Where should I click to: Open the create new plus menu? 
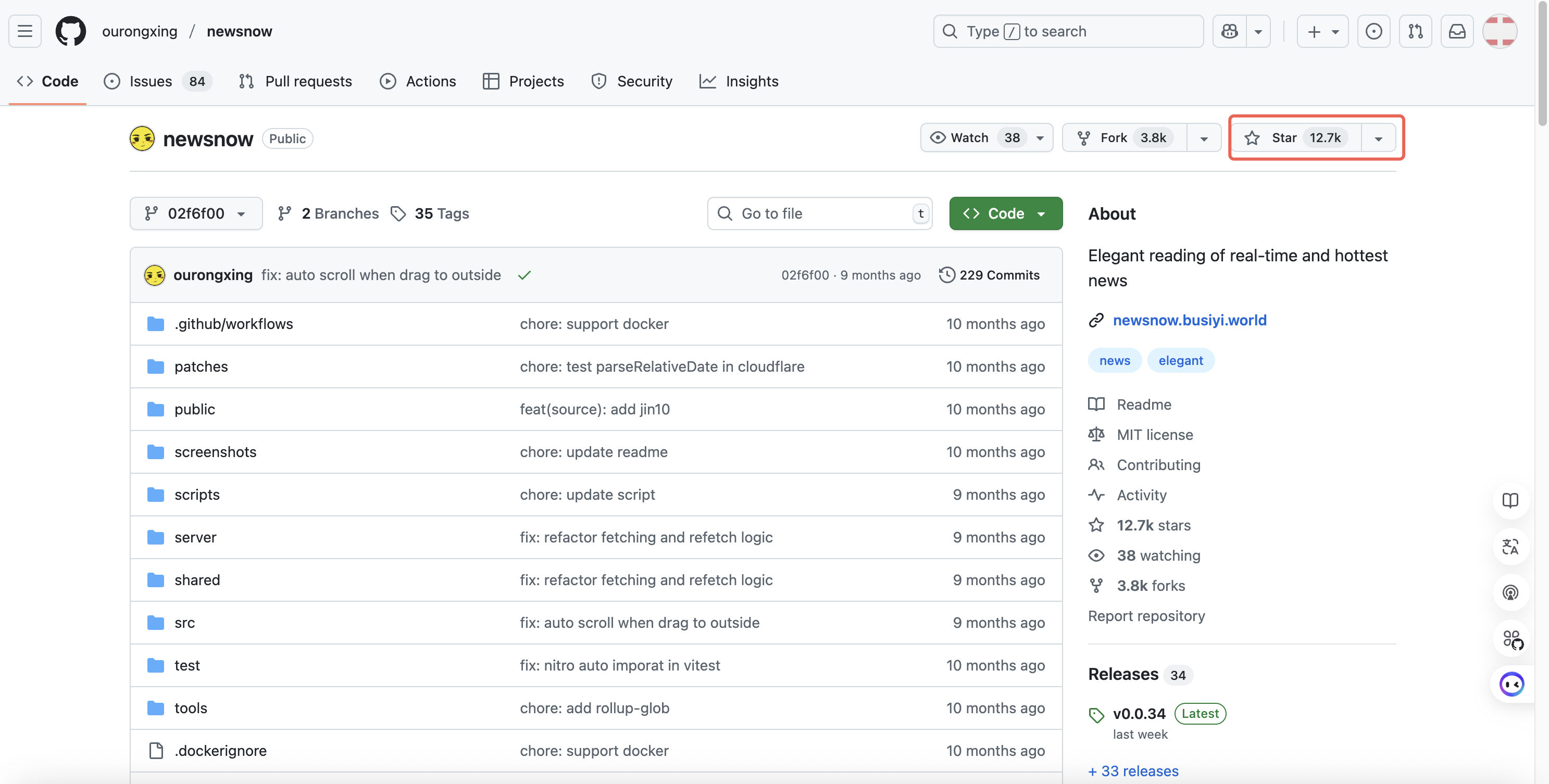(x=1322, y=31)
